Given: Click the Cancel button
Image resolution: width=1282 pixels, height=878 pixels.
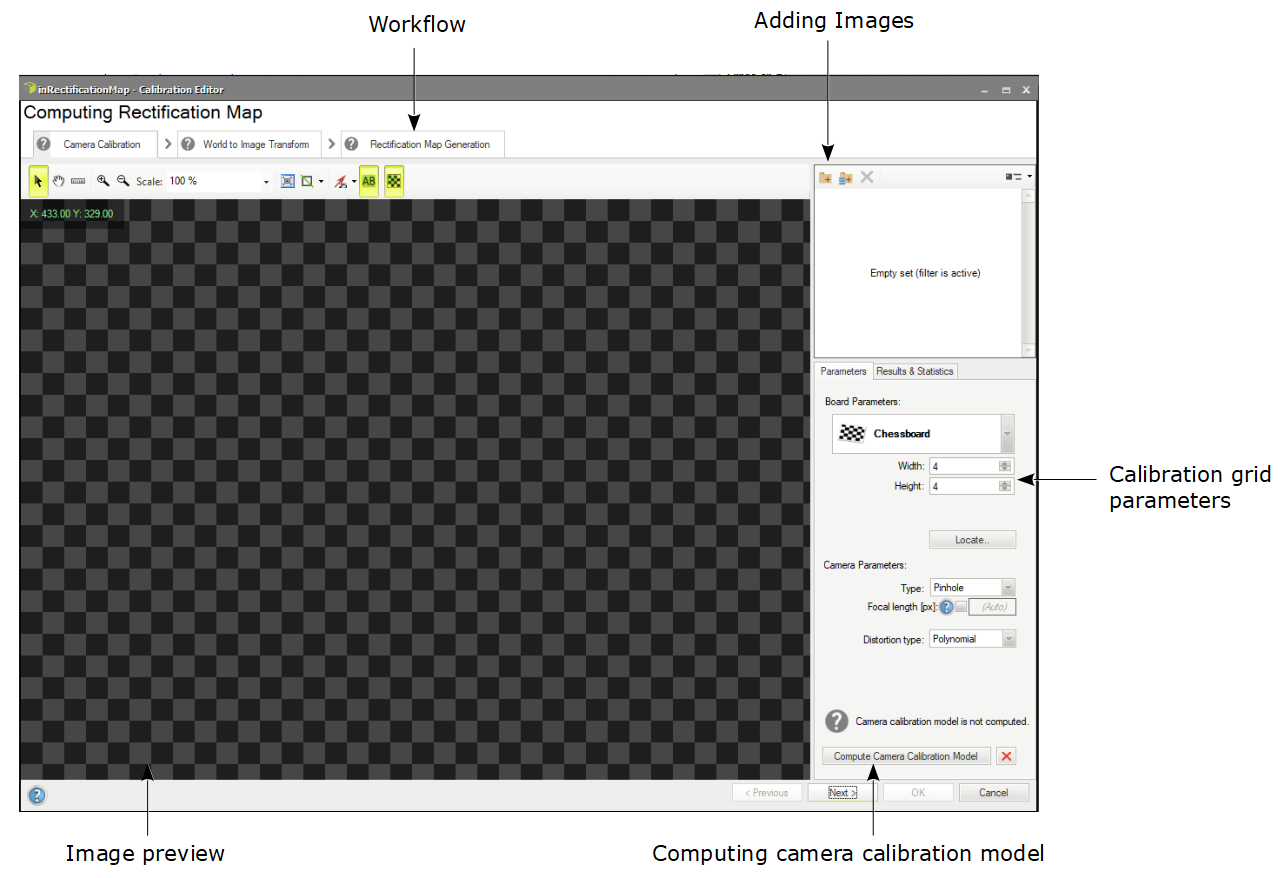Looking at the screenshot, I should tap(994, 793).
